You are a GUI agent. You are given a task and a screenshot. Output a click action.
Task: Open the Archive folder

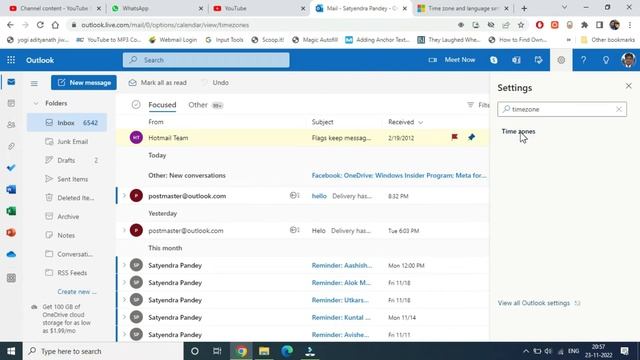67,217
